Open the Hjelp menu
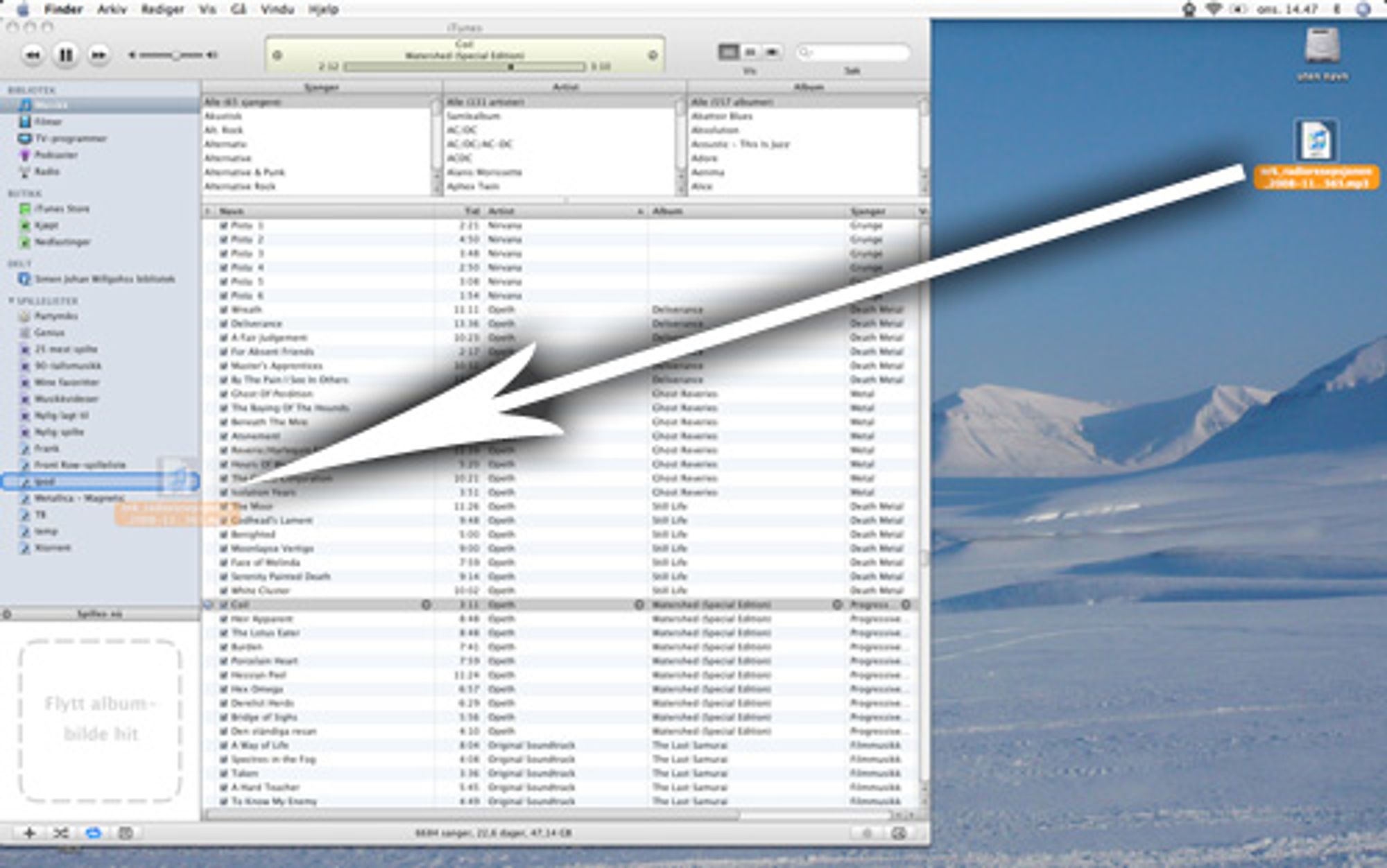1387x868 pixels. point(323,9)
